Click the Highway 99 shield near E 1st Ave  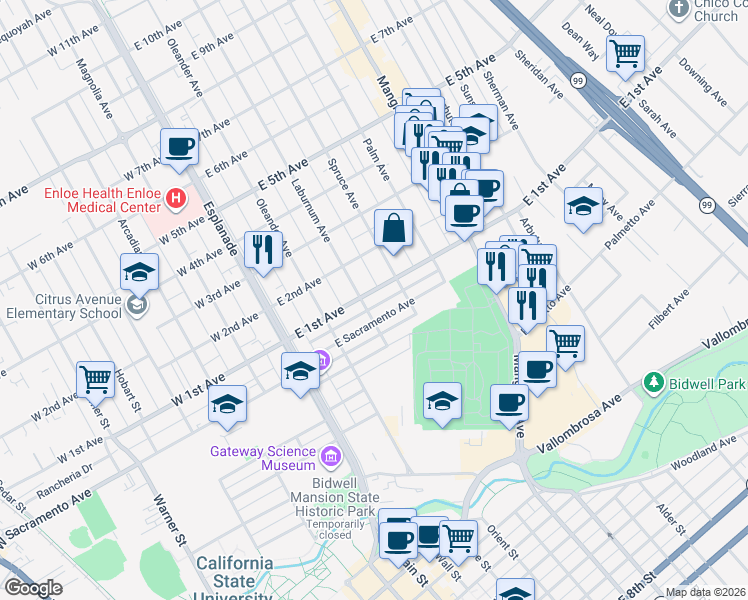[579, 81]
